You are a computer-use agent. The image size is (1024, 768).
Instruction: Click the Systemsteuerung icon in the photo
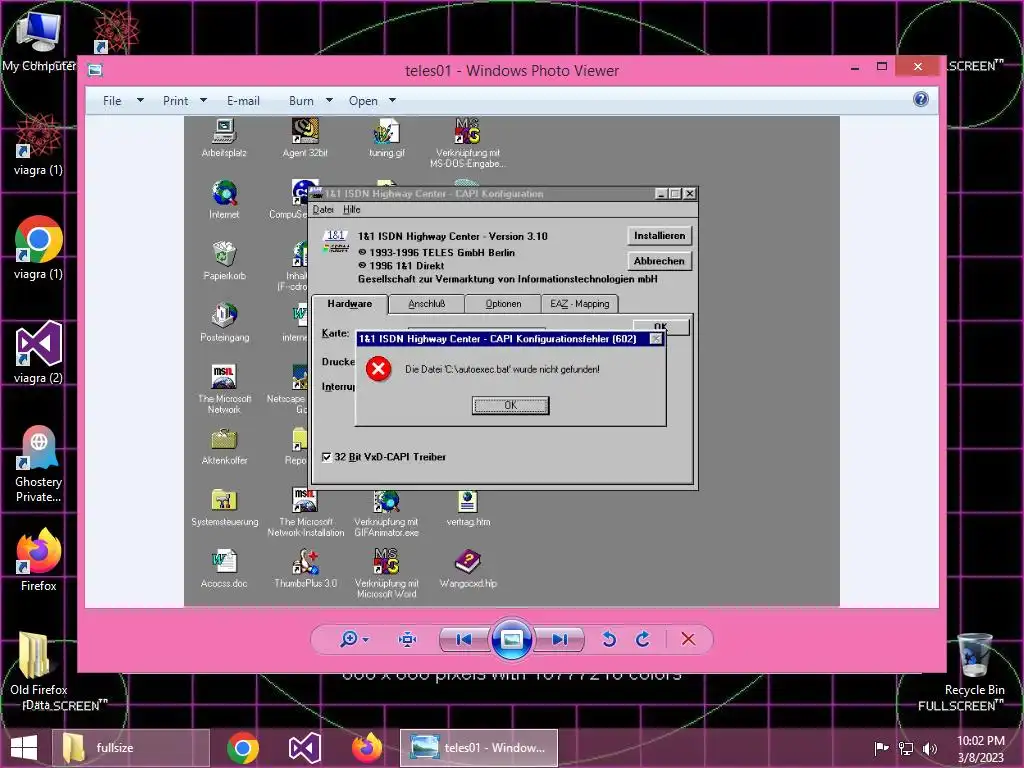(x=224, y=507)
